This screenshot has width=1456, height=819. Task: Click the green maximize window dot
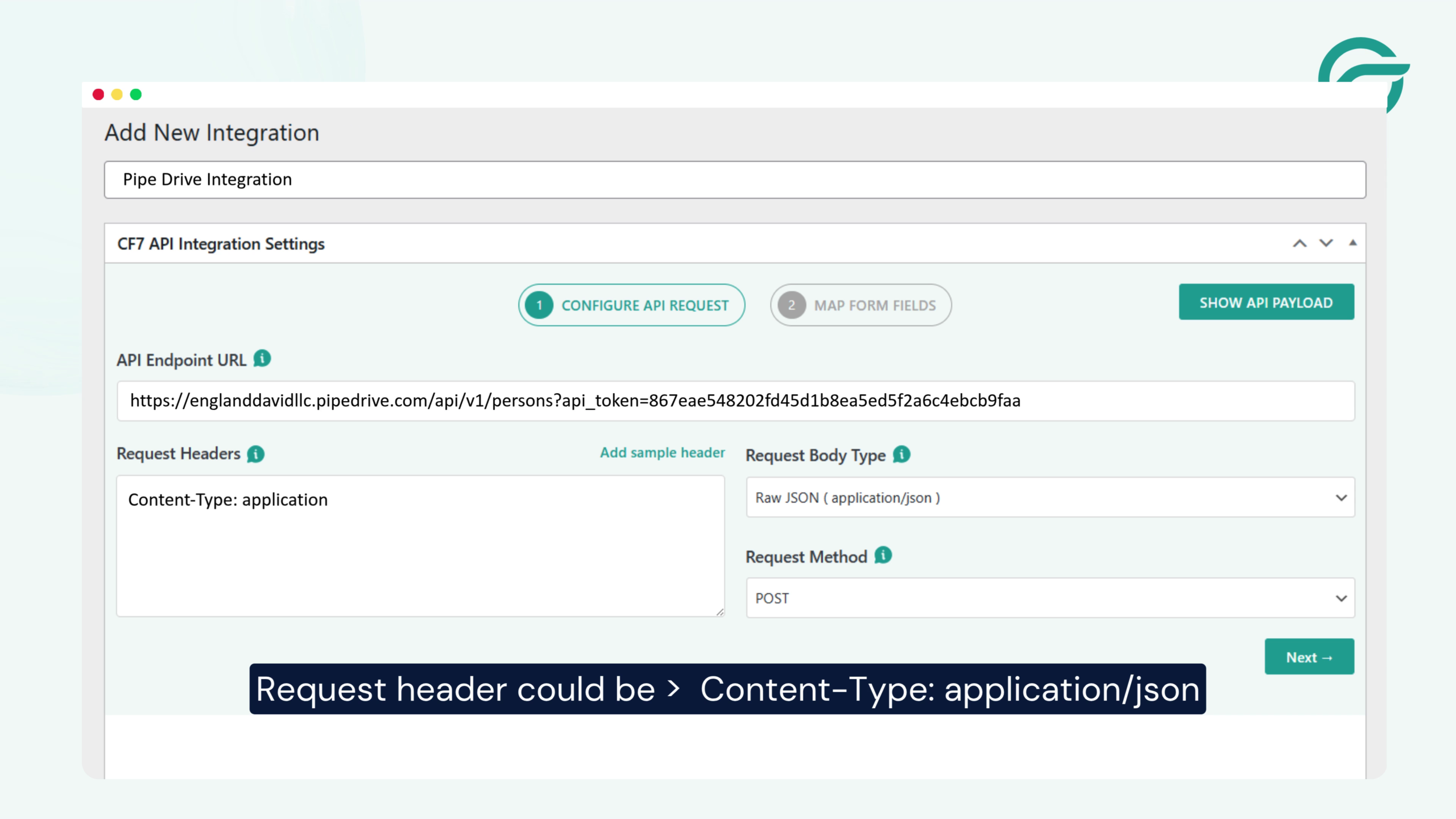(x=136, y=94)
